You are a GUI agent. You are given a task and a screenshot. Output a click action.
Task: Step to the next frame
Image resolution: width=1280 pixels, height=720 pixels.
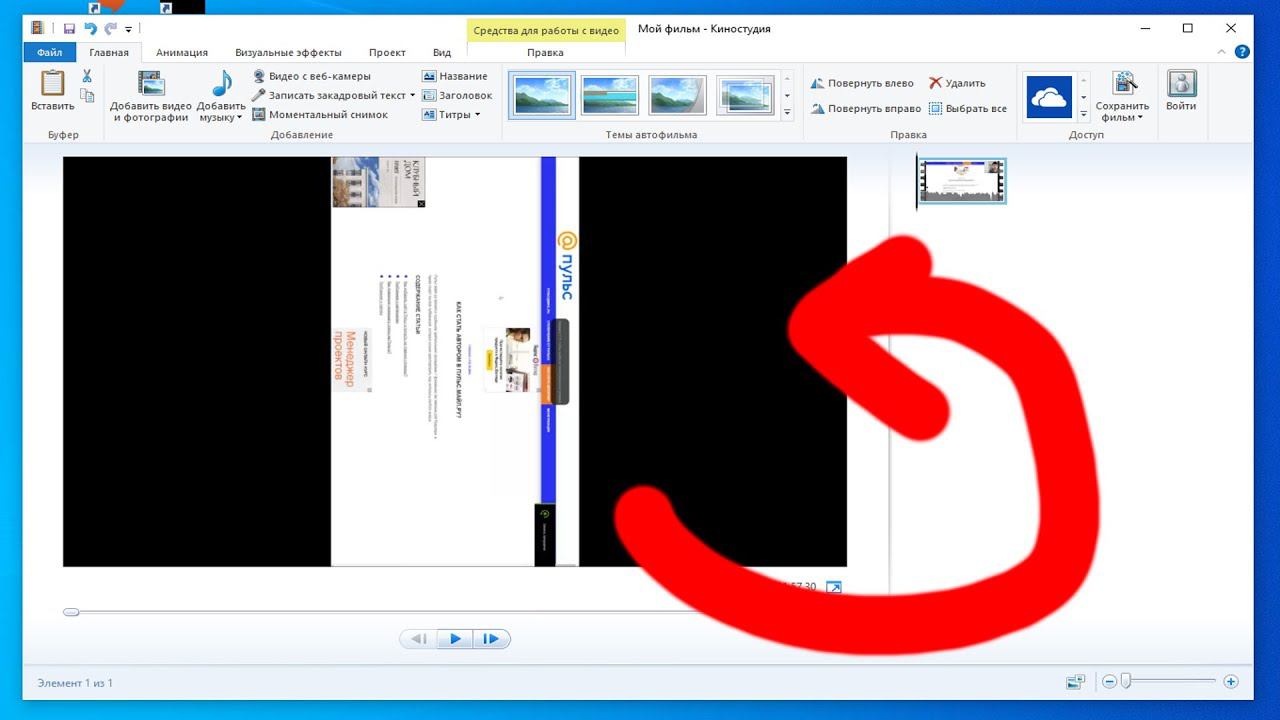click(x=491, y=639)
